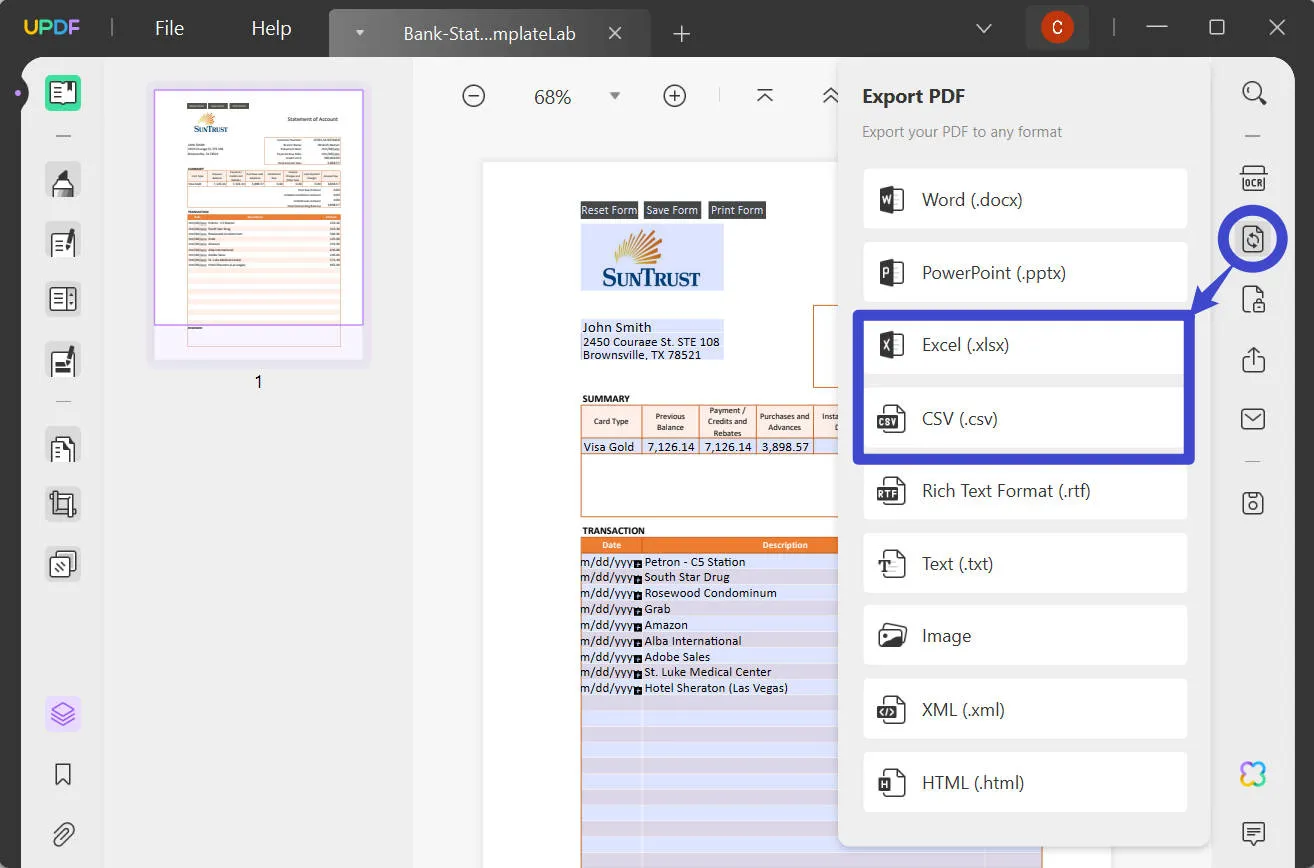Image resolution: width=1314 pixels, height=868 pixels.
Task: Open the UPDF AI assistant icon
Action: click(x=1253, y=773)
